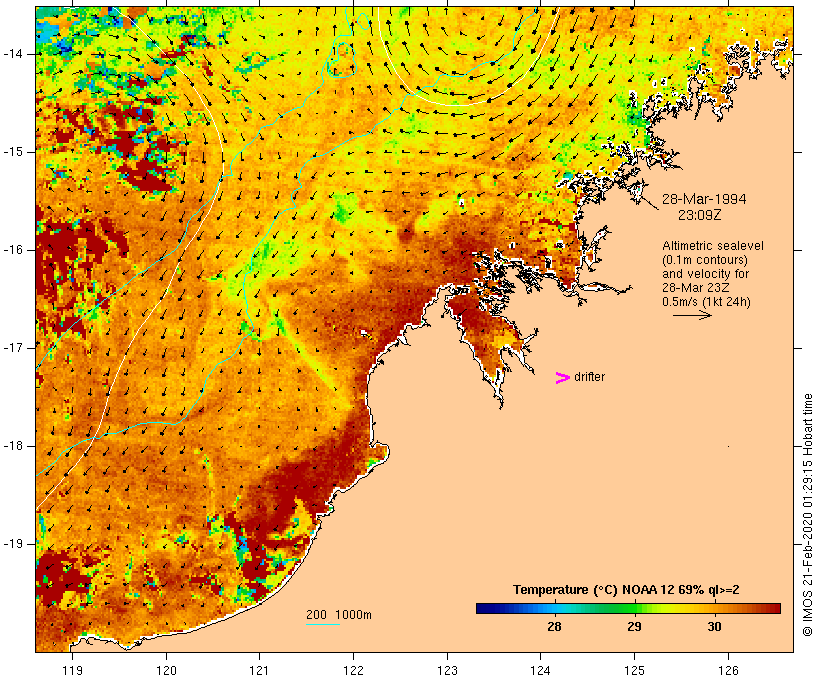
Task: Click longitude label 125 on the axis
Action: 634,670
